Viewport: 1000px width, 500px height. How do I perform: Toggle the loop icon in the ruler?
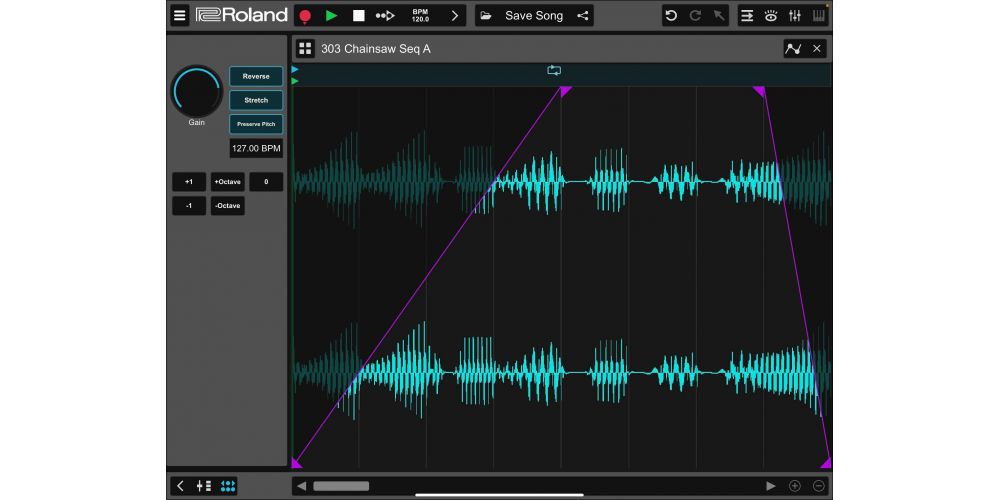554,70
